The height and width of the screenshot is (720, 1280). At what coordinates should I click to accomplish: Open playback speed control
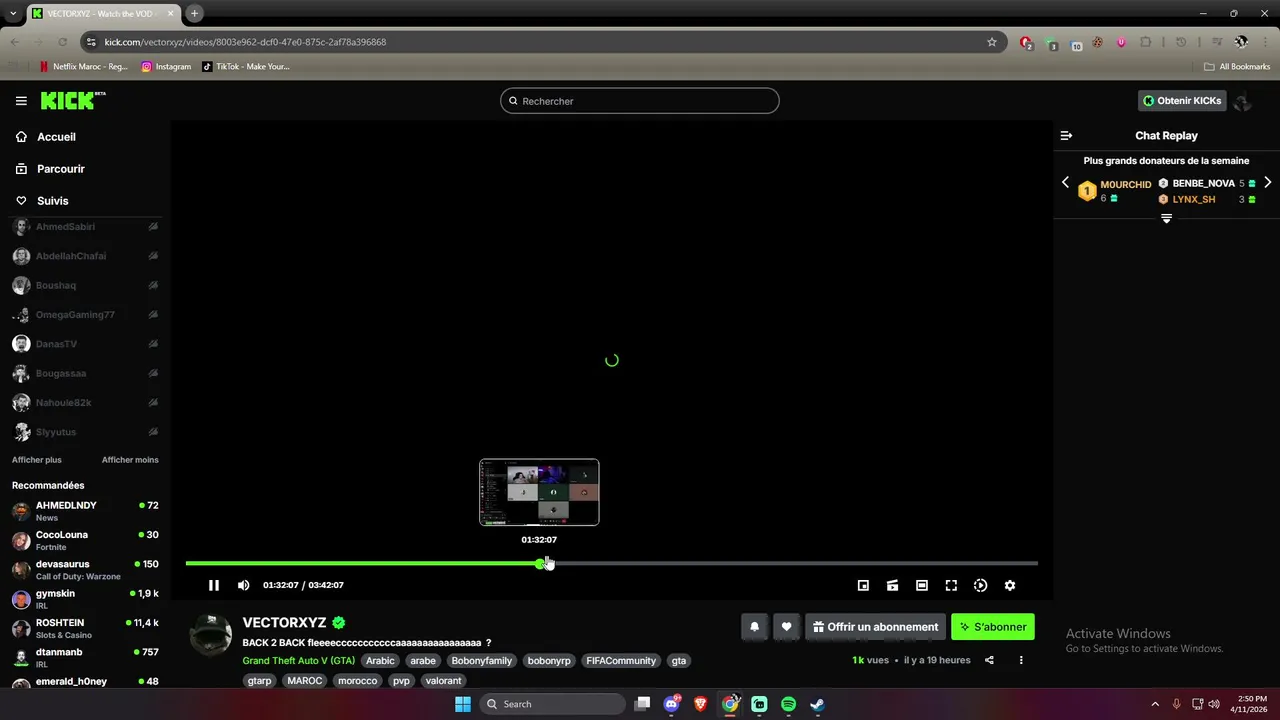click(x=980, y=585)
